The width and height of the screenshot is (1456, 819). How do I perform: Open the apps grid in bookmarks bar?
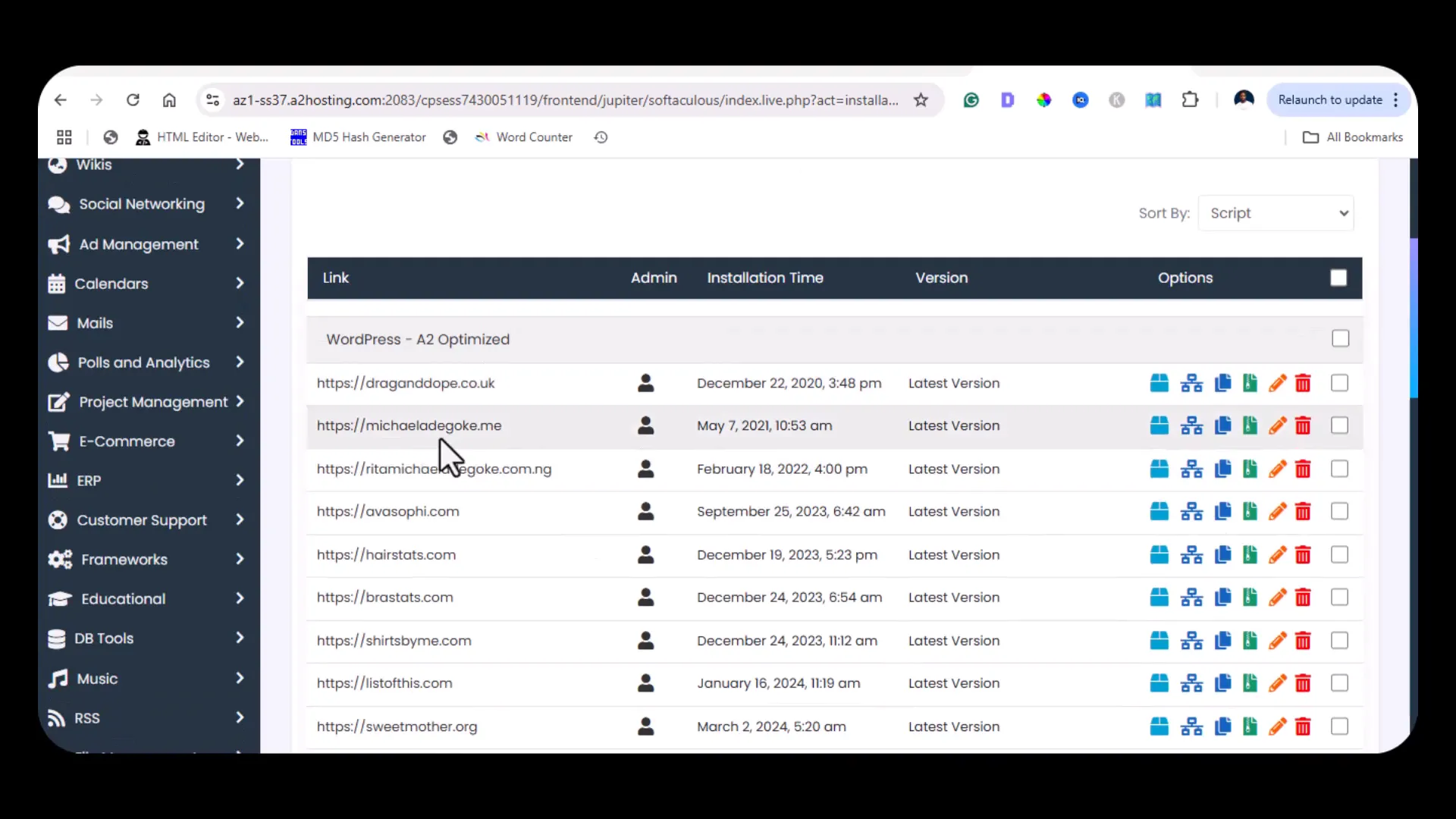64,137
